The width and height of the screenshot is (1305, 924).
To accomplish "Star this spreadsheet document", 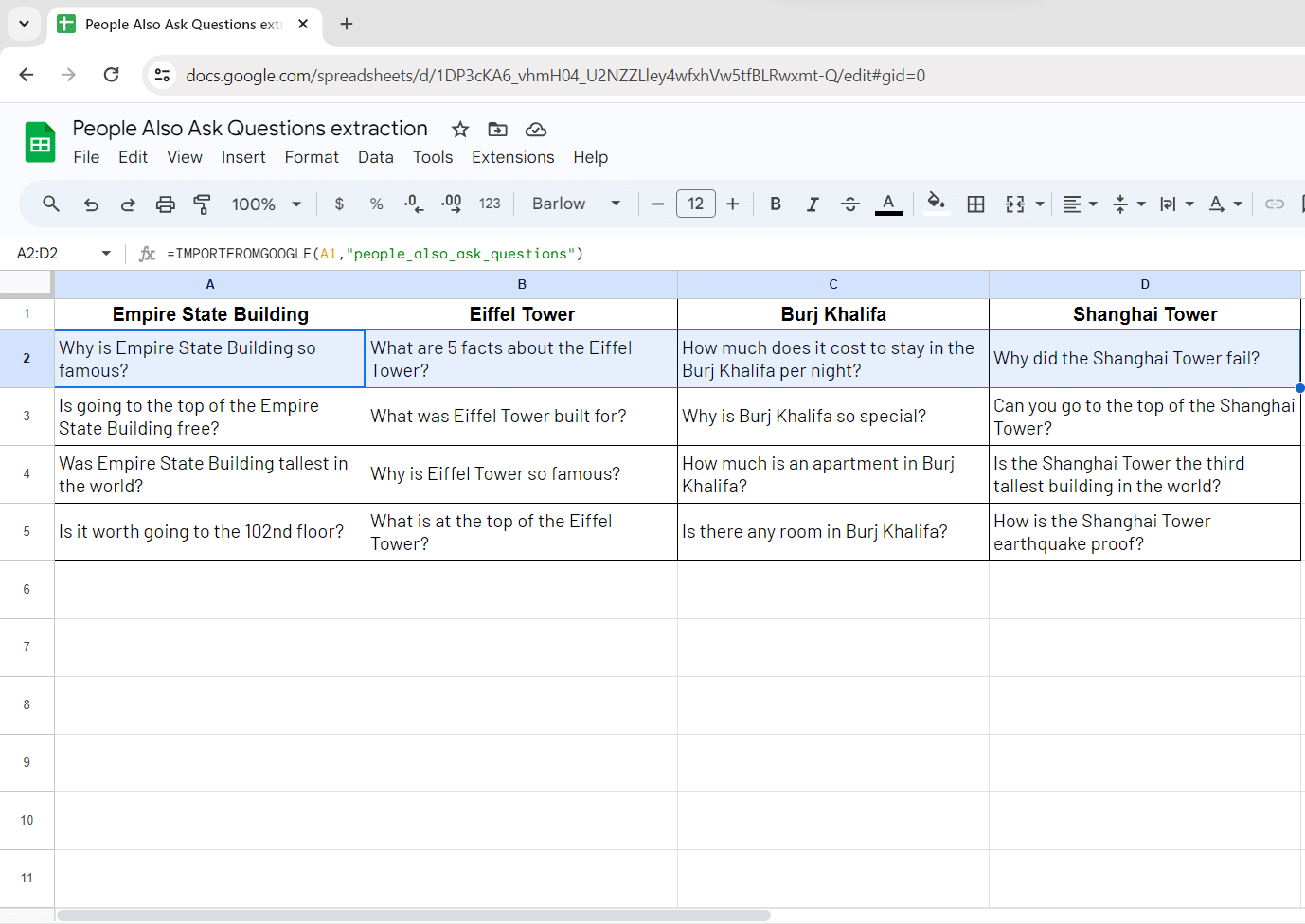I will [x=460, y=130].
